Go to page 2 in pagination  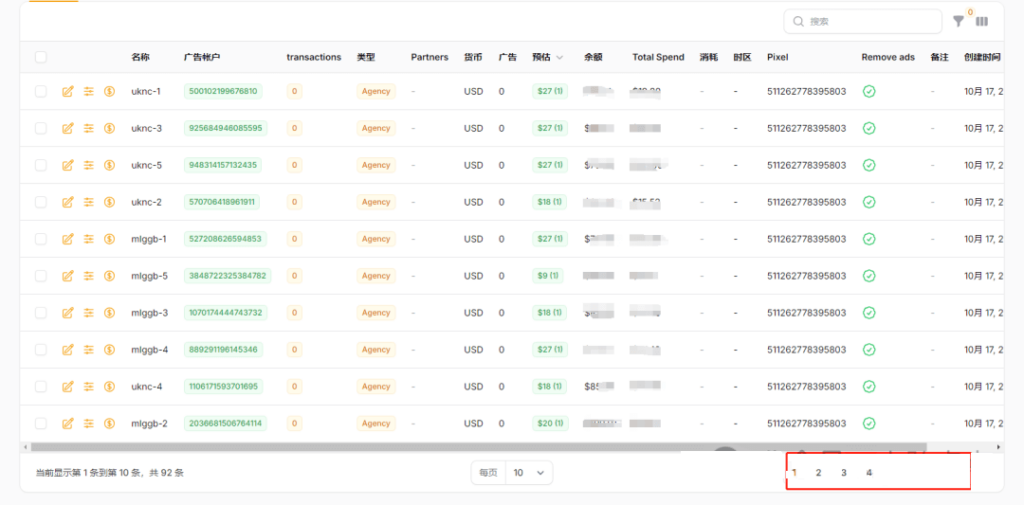(818, 473)
